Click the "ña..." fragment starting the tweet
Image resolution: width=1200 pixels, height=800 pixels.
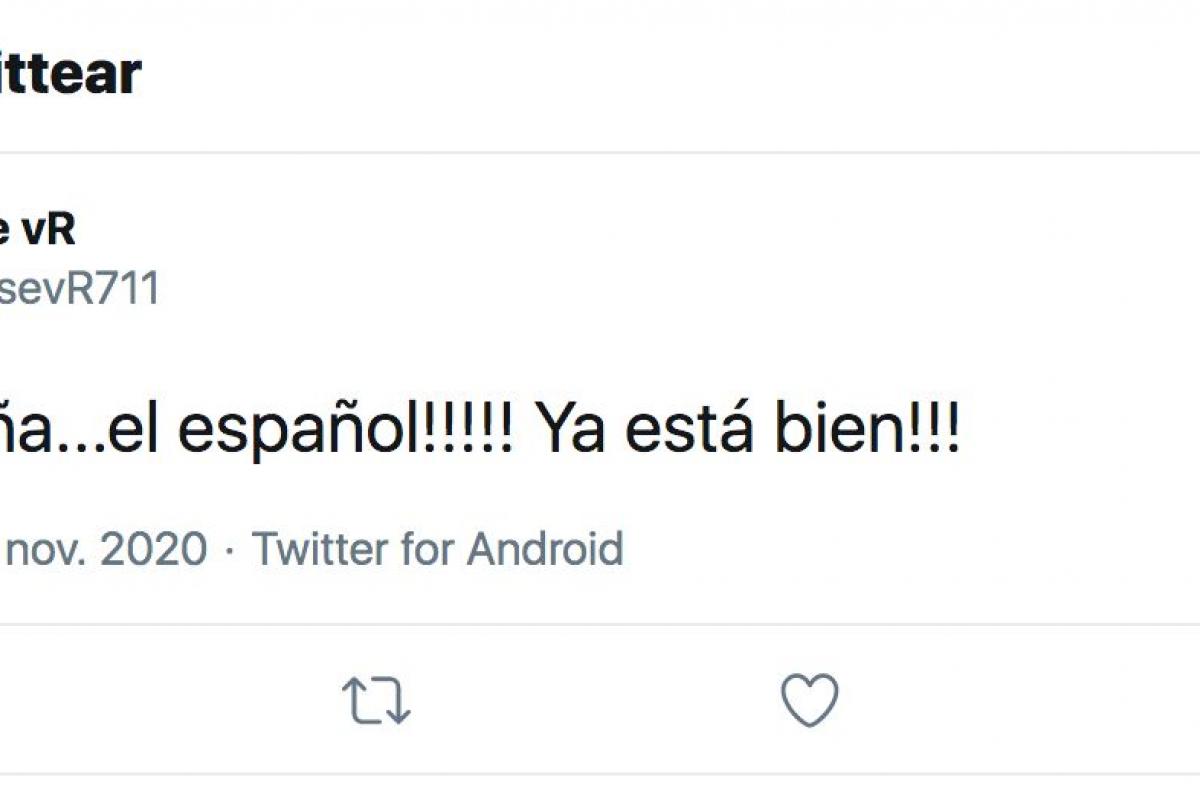pos(45,431)
